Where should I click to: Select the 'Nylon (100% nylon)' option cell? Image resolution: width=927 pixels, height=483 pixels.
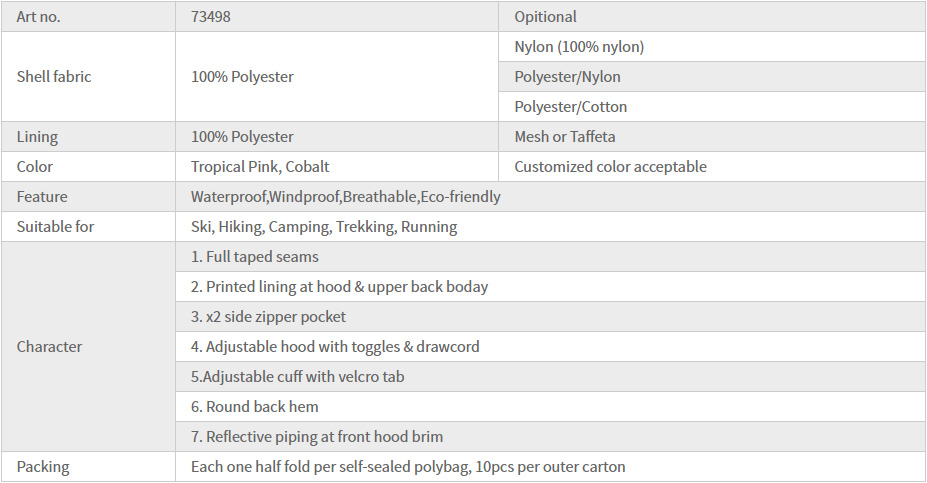pyautogui.click(x=579, y=47)
